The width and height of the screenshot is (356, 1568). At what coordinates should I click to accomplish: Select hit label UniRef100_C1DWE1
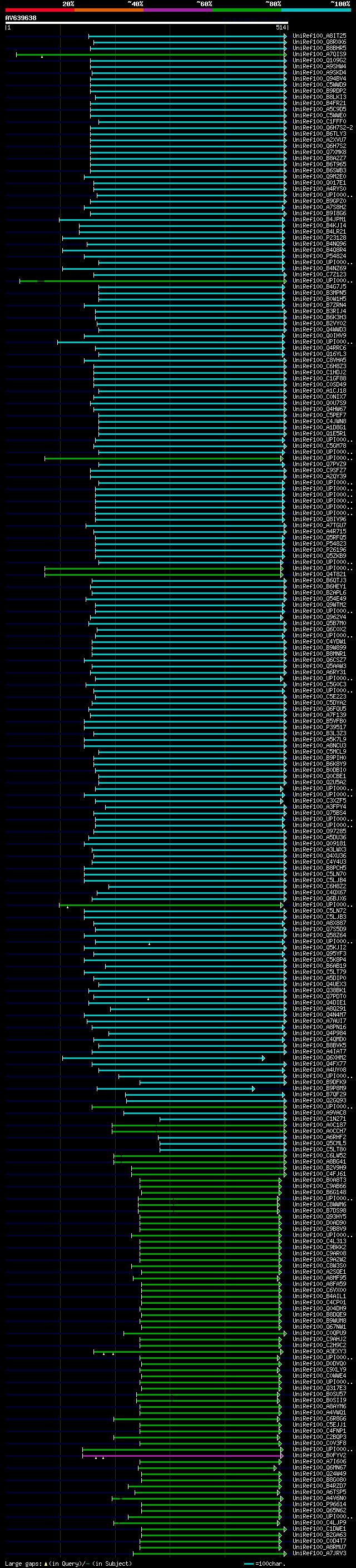coord(319,1529)
